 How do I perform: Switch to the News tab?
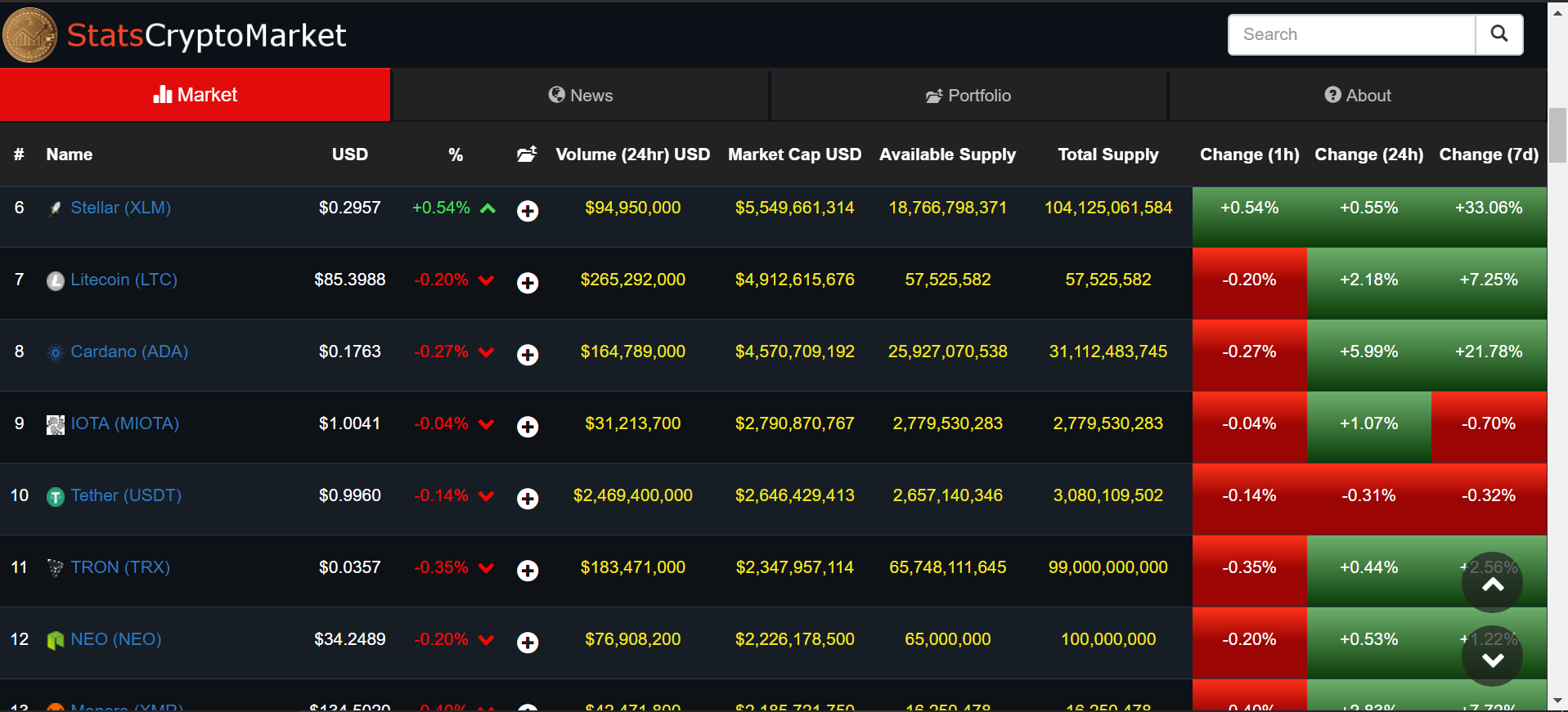(x=581, y=96)
